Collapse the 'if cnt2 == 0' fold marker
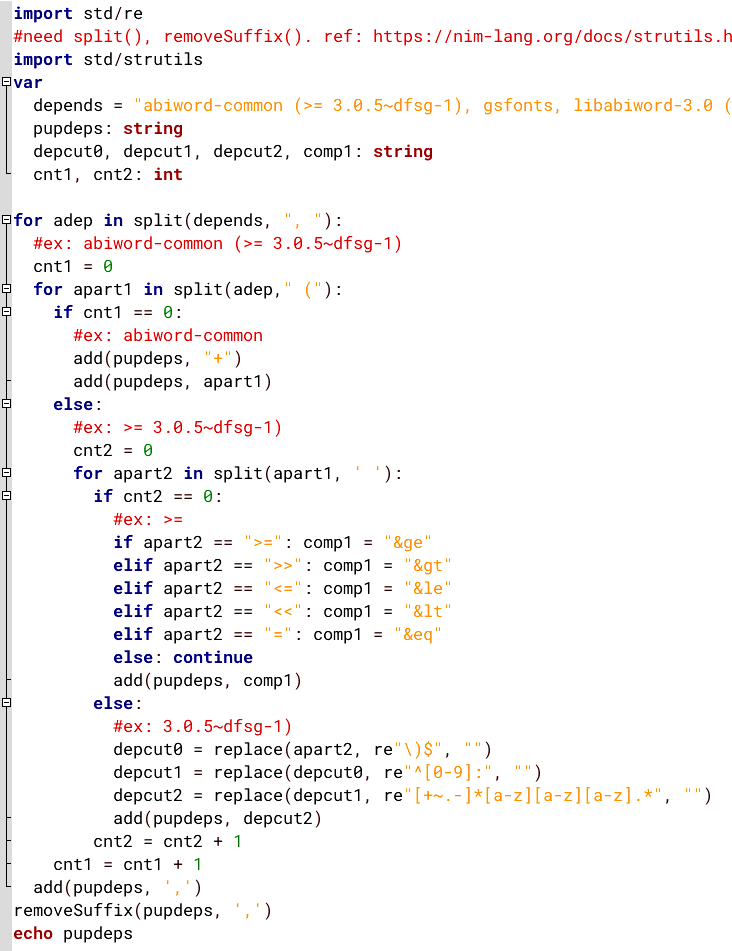Screen dimensions: 732x951 [x=6, y=496]
